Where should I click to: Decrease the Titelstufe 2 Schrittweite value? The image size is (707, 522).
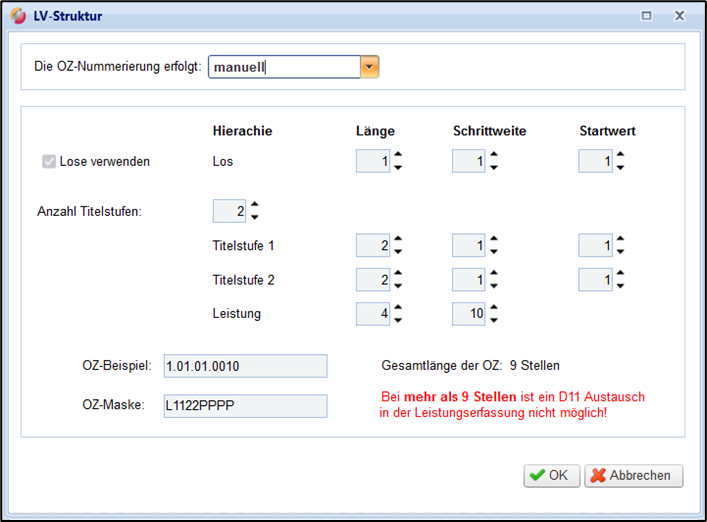(494, 287)
